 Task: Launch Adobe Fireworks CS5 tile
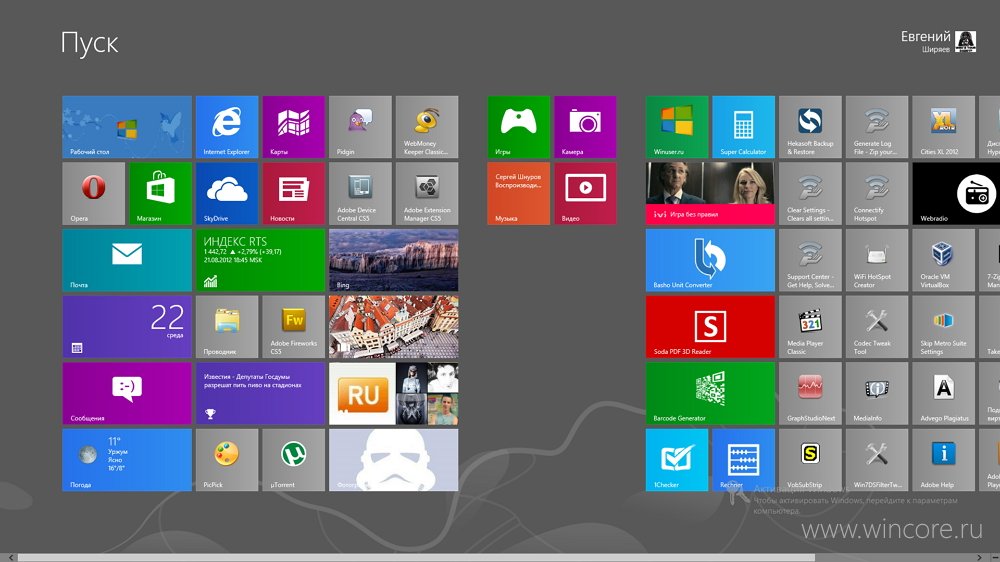click(293, 327)
